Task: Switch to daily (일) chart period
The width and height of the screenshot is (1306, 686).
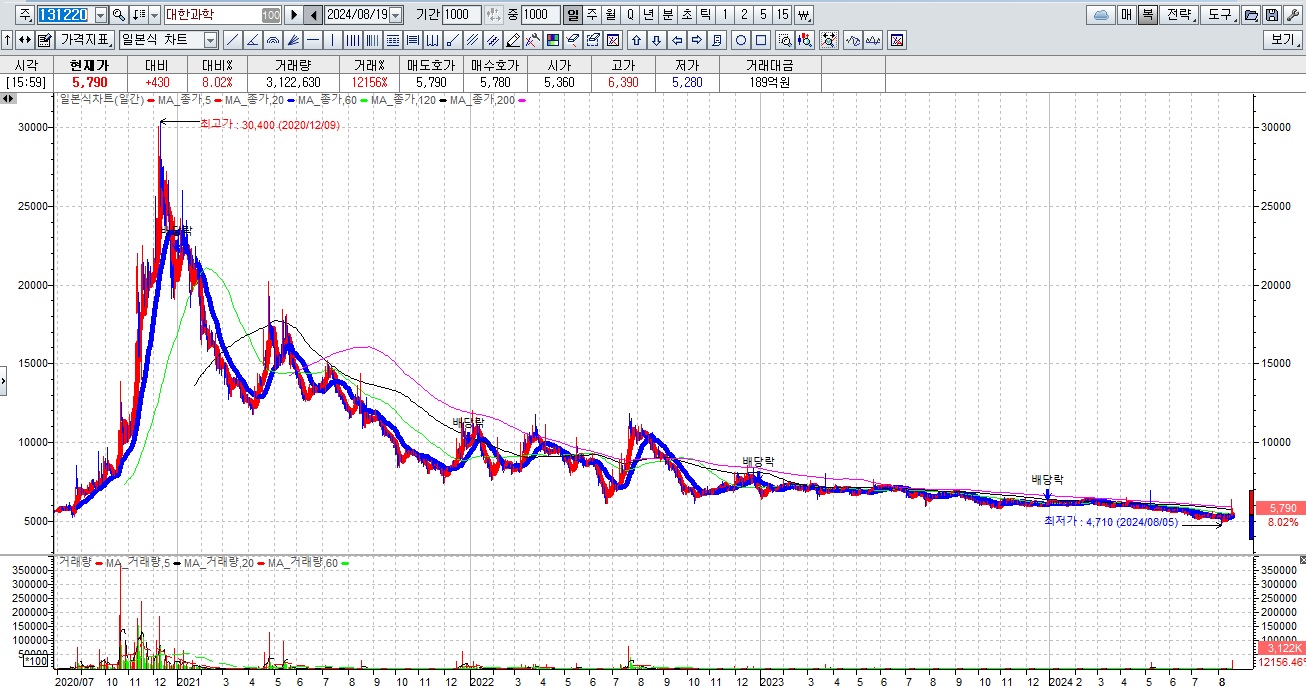Action: pyautogui.click(x=572, y=15)
